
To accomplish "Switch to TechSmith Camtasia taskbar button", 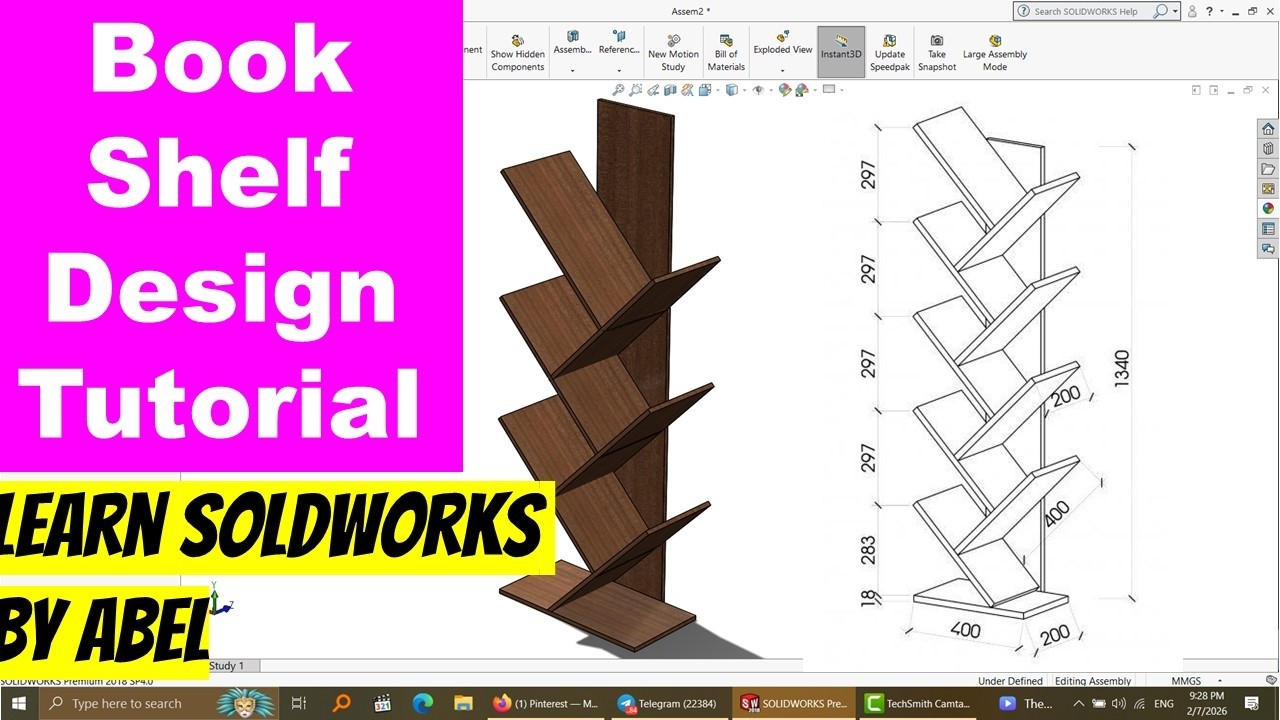I will pyautogui.click(x=917, y=704).
